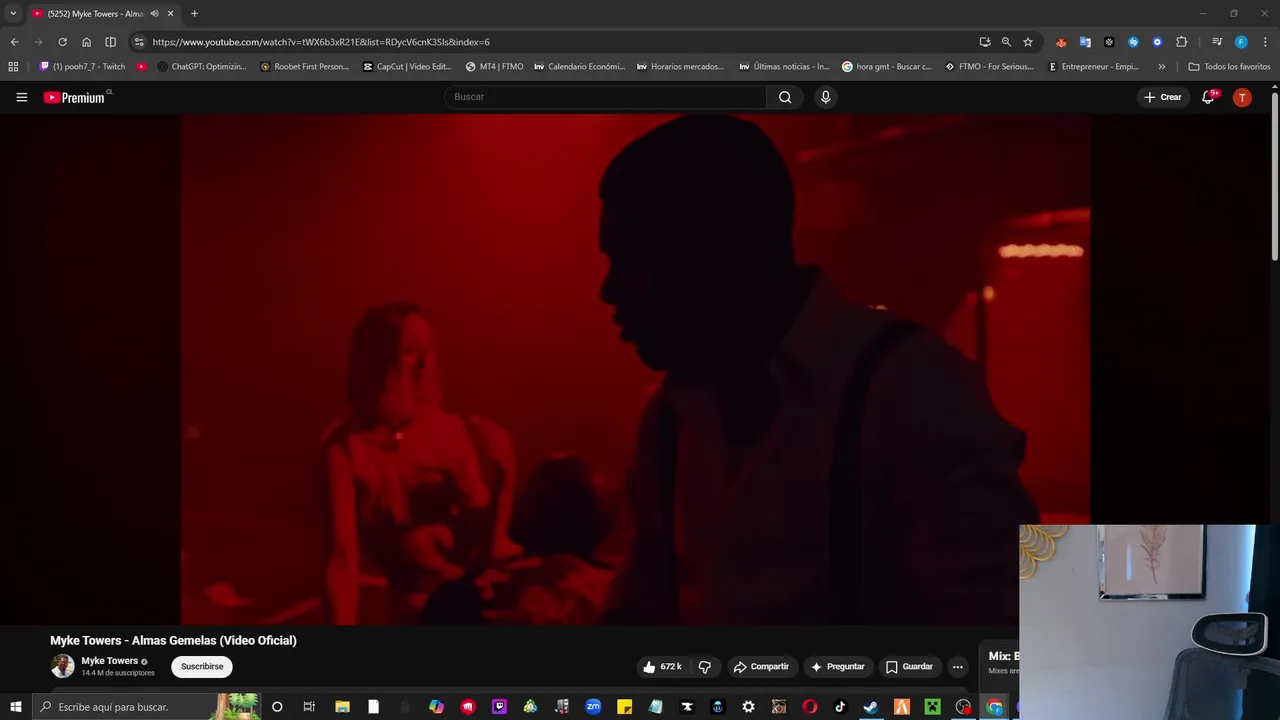Open the CapCut Video Edit bookmark
This screenshot has width=1280, height=720.
407,67
